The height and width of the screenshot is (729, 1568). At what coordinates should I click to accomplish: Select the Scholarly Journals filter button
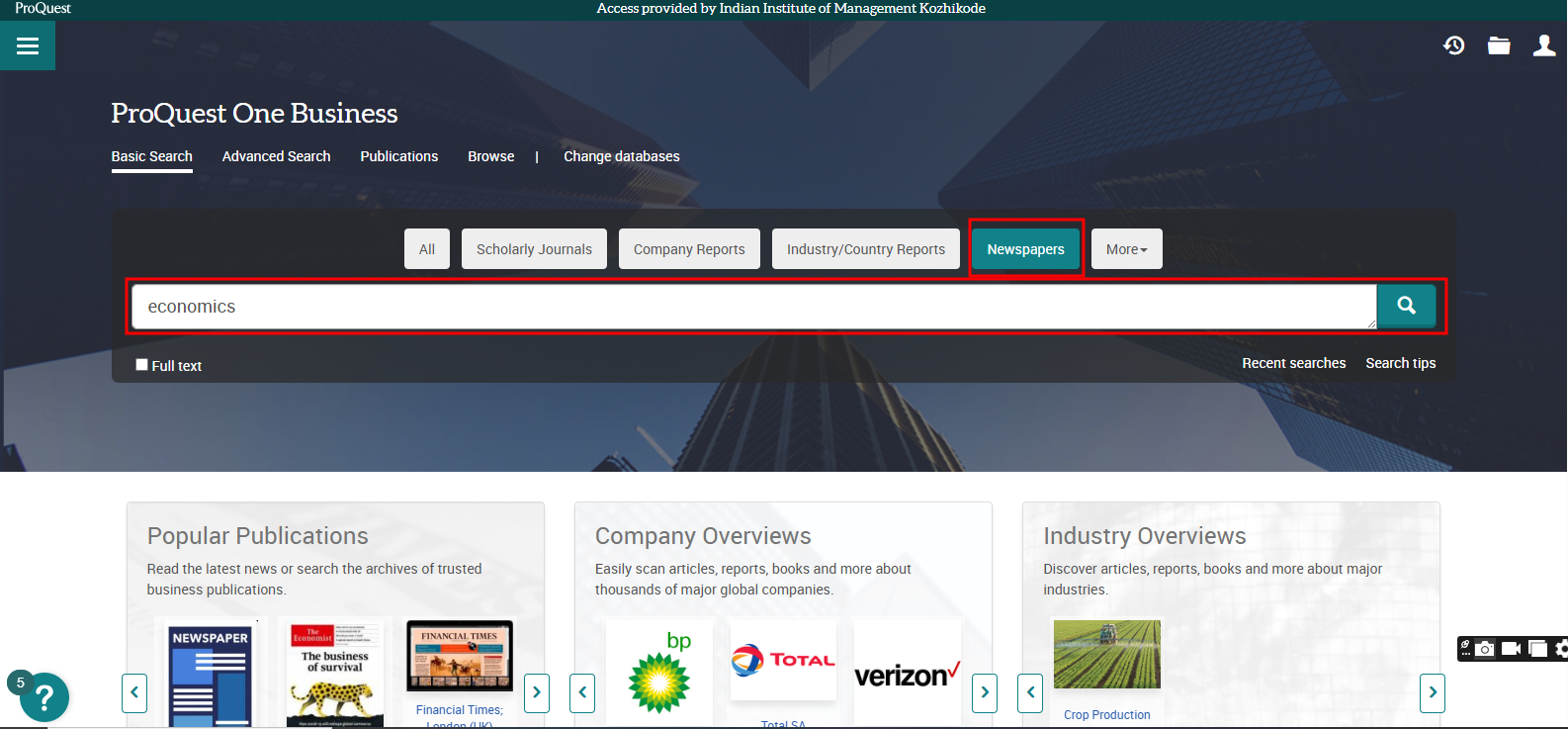(x=534, y=249)
